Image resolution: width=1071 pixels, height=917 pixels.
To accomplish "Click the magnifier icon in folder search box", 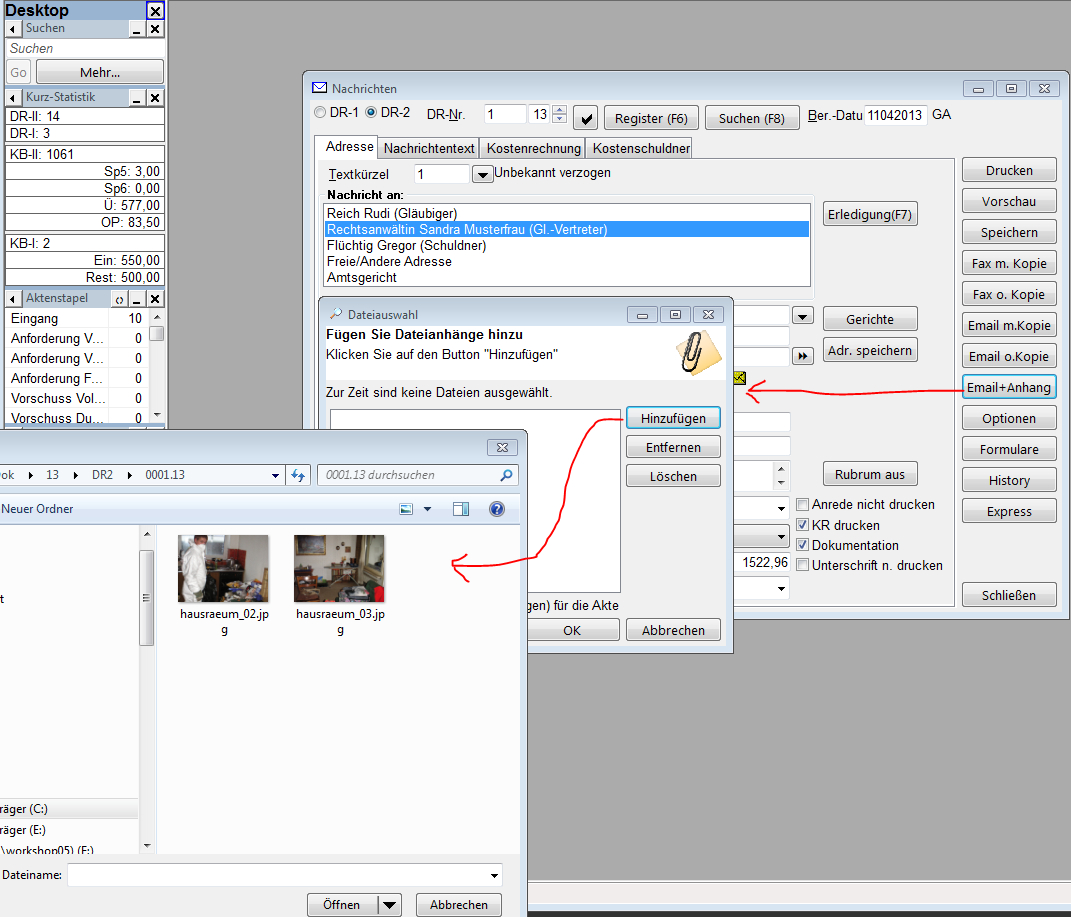I will (507, 475).
